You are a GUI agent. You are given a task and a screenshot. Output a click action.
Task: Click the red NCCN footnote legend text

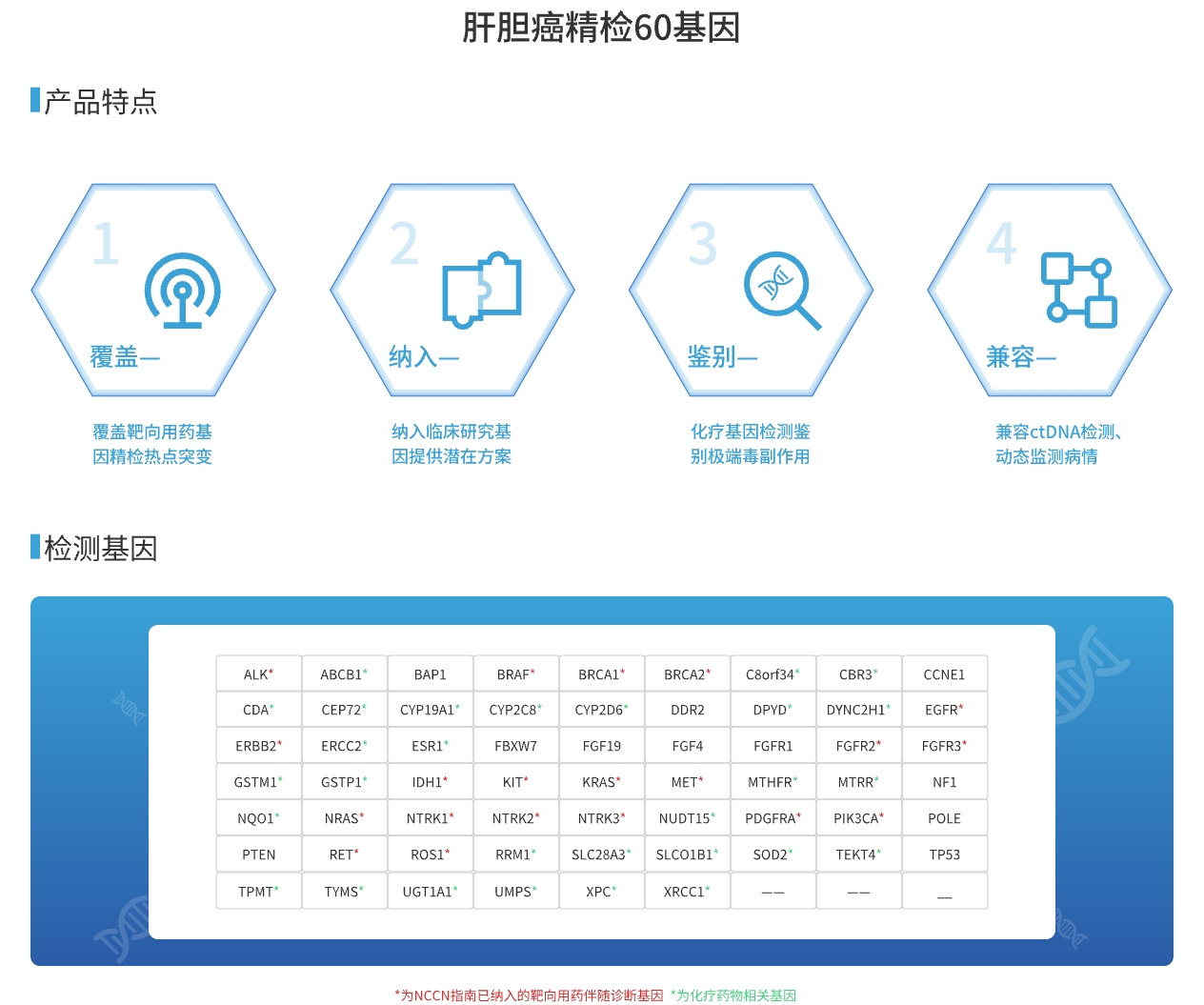(529, 995)
